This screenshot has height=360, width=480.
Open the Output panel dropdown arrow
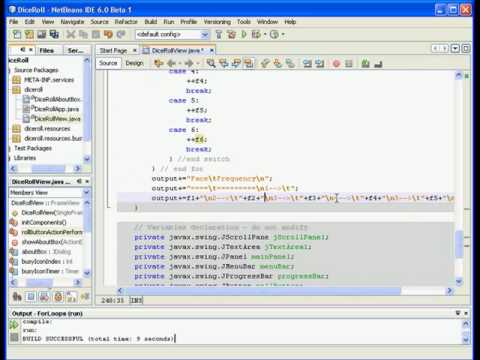[458, 313]
